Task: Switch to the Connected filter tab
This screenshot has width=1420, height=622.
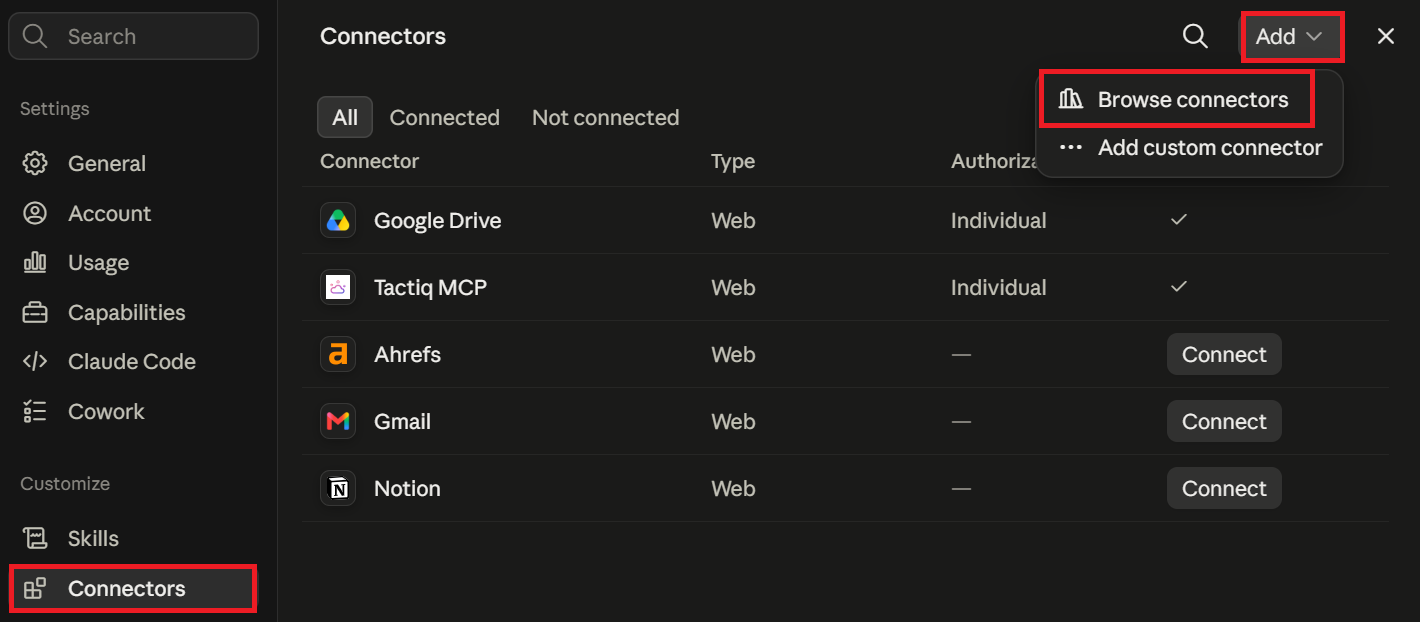Action: (x=444, y=117)
